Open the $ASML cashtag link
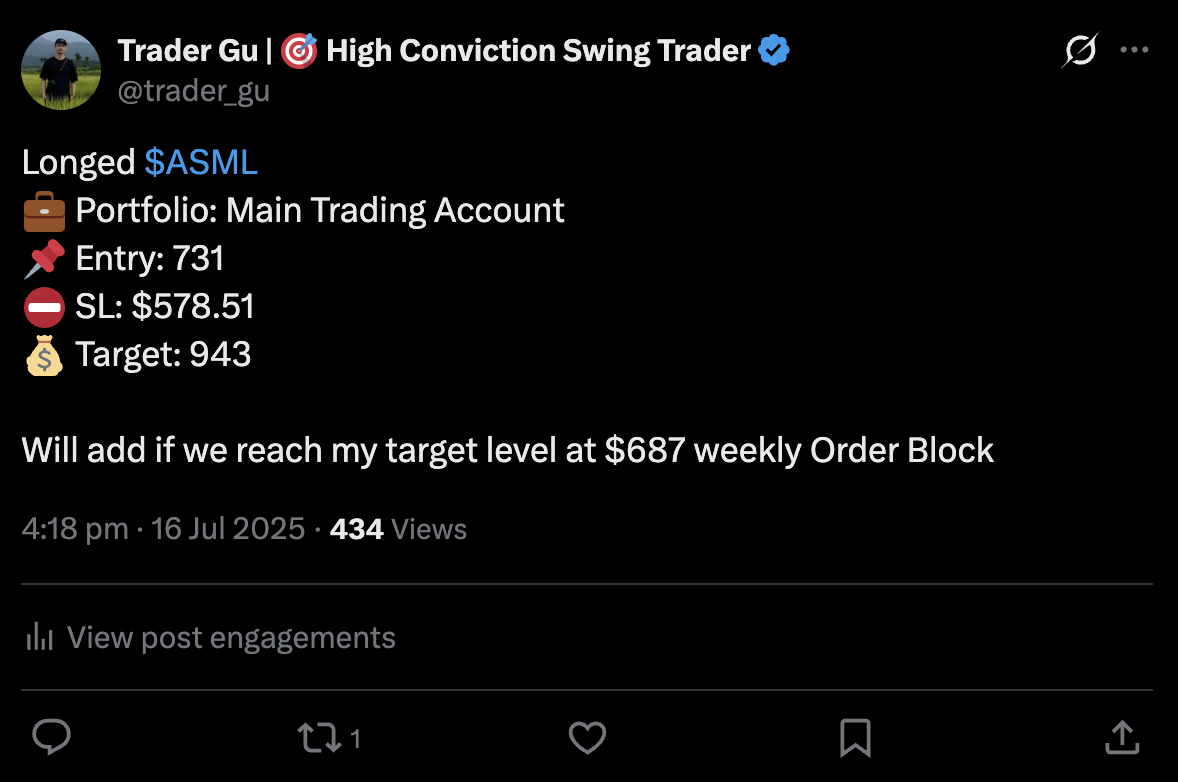Screen dimensions: 1178x782 click(200, 162)
